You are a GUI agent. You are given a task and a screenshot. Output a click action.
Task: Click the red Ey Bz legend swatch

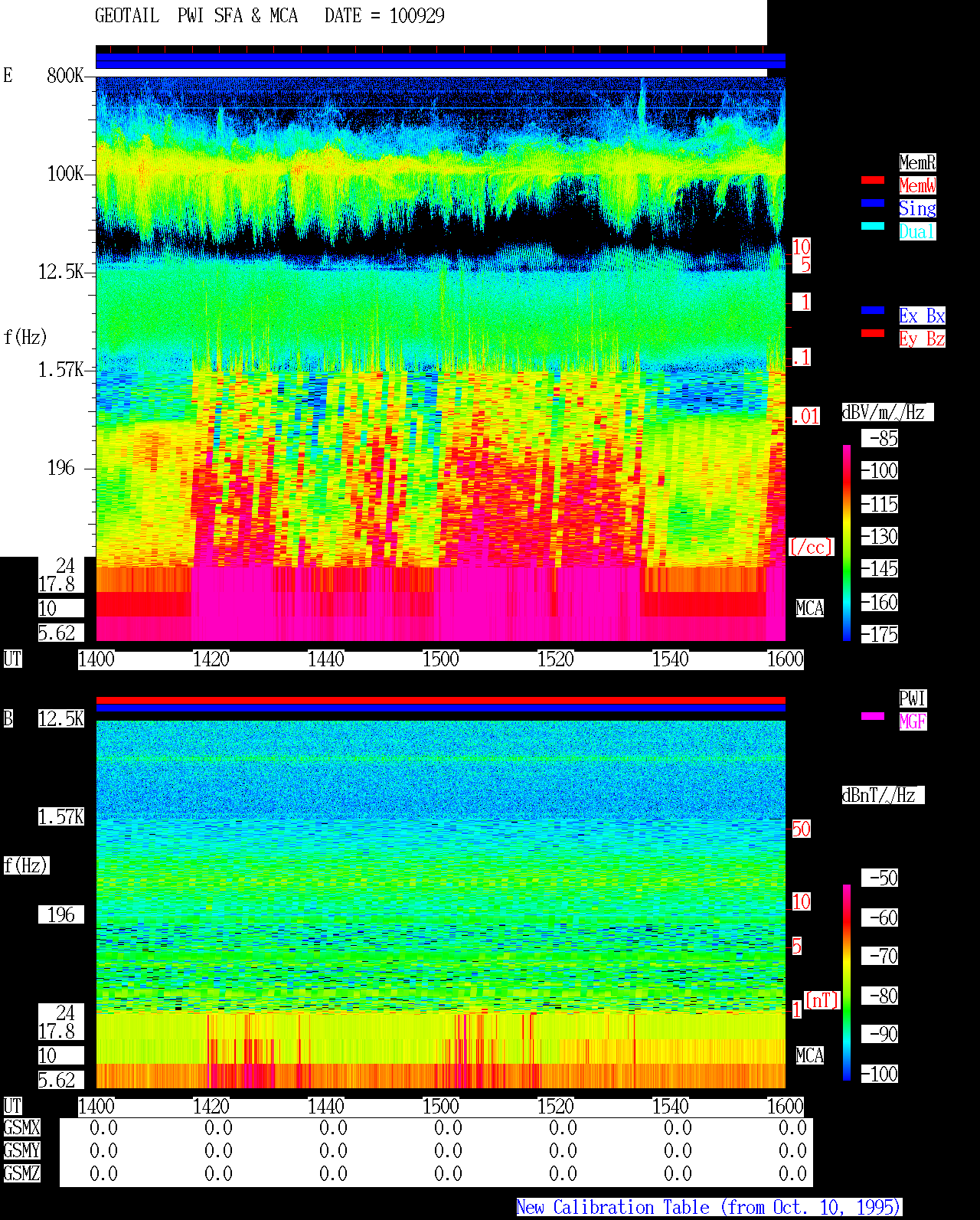(873, 333)
